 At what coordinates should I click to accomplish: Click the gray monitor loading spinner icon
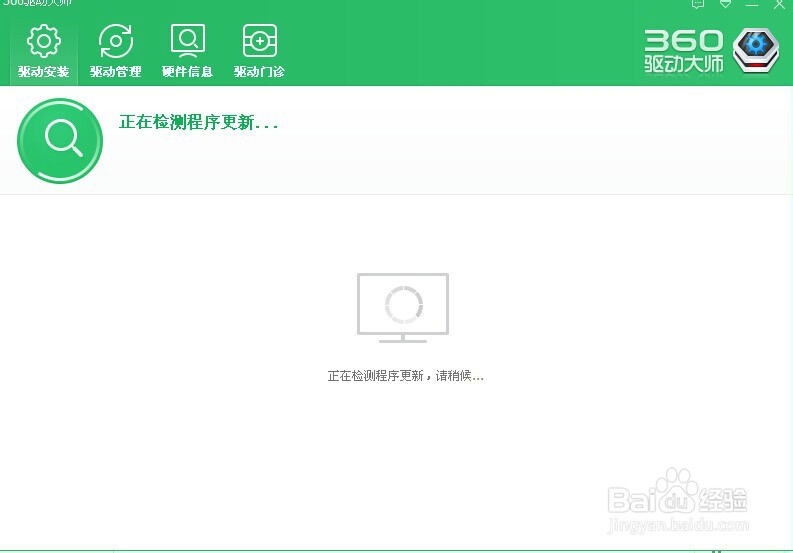[x=403, y=308]
